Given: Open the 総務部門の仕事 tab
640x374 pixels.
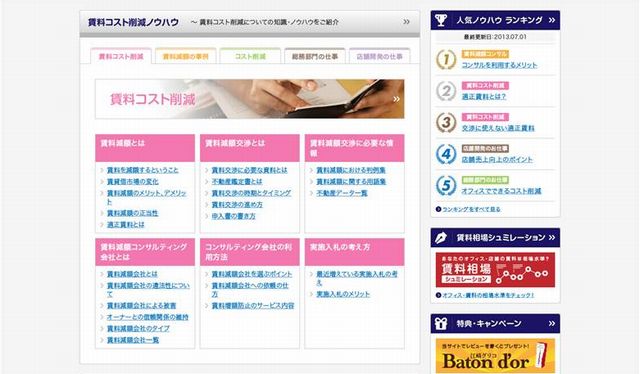Looking at the screenshot, I should pos(315,56).
